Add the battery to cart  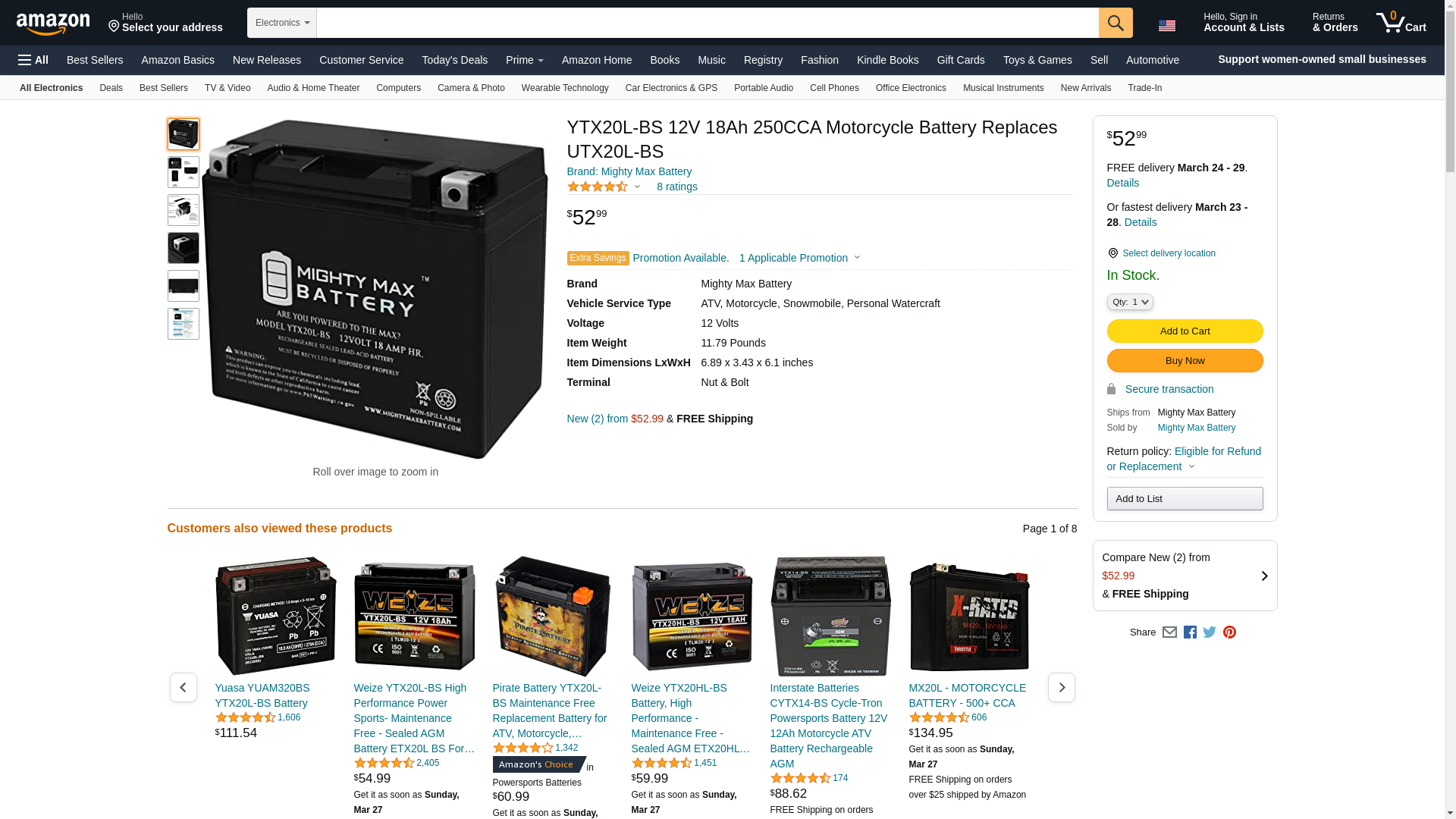pyautogui.click(x=1185, y=331)
